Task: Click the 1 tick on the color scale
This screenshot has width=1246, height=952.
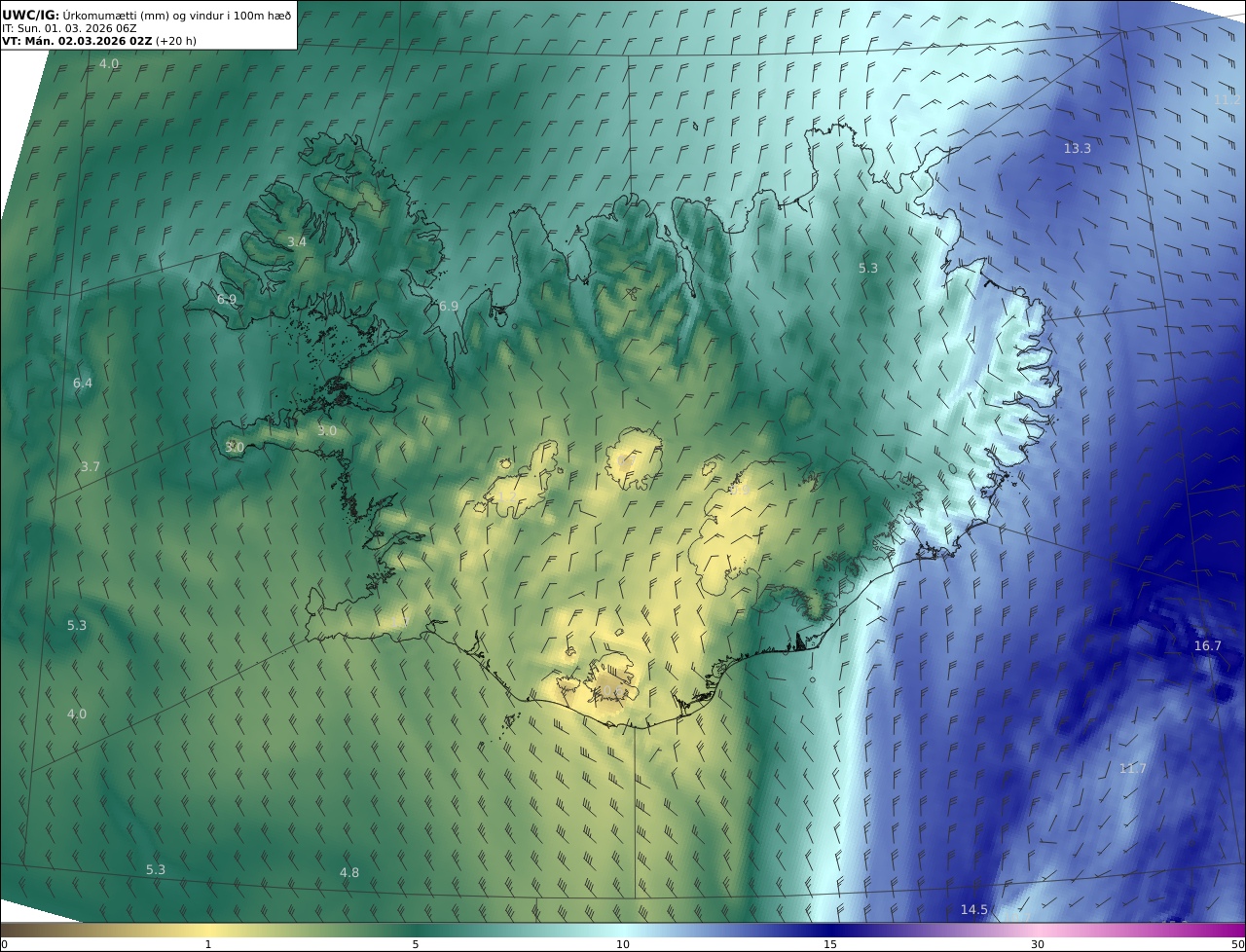Action: tap(208, 944)
